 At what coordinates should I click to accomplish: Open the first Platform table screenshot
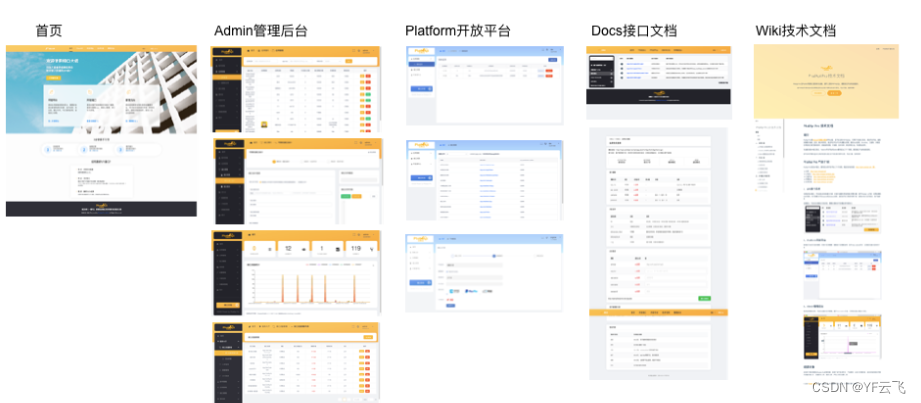[x=485, y=85]
